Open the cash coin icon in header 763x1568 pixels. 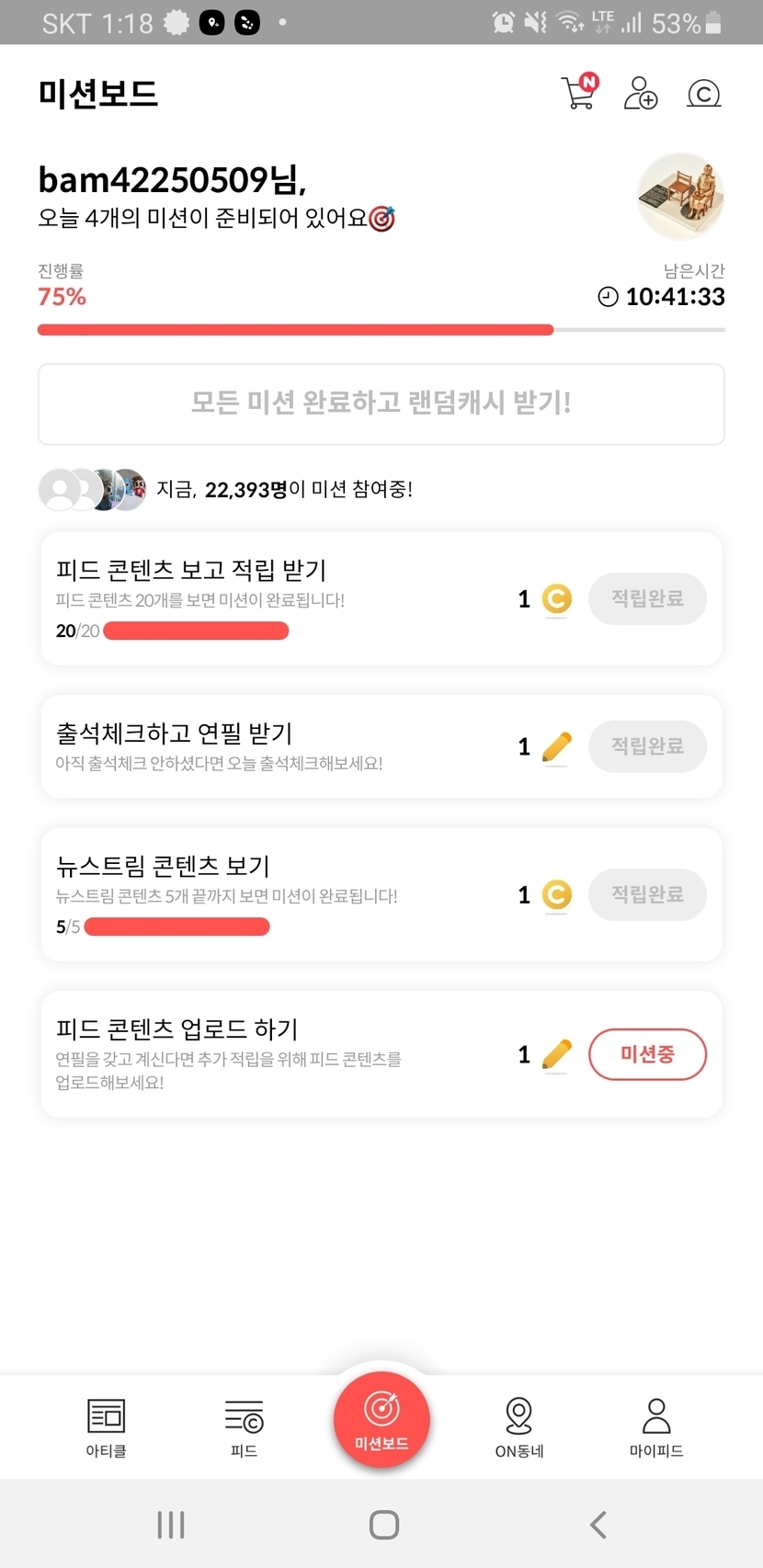(x=703, y=93)
